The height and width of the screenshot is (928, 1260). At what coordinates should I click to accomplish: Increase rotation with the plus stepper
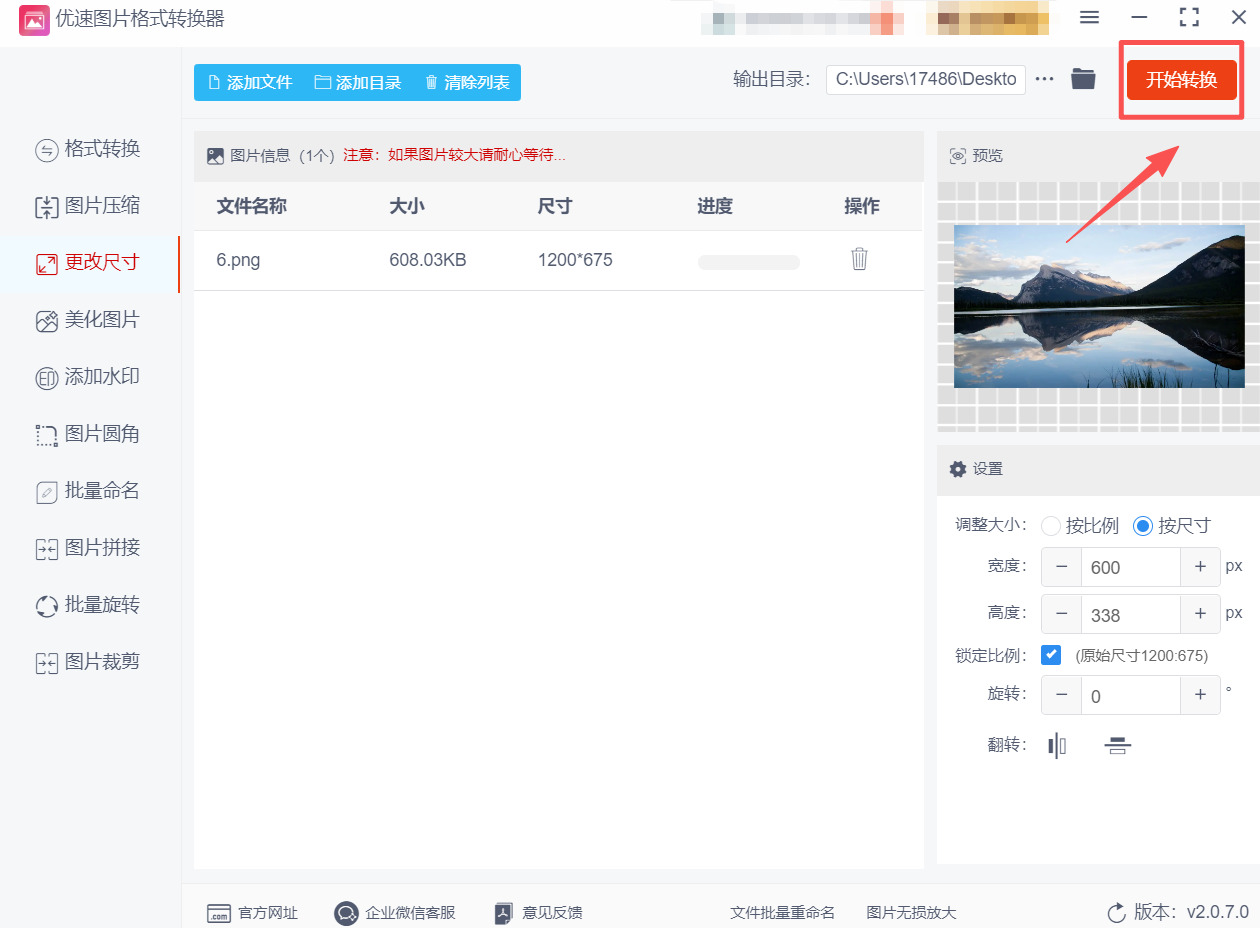[1200, 695]
